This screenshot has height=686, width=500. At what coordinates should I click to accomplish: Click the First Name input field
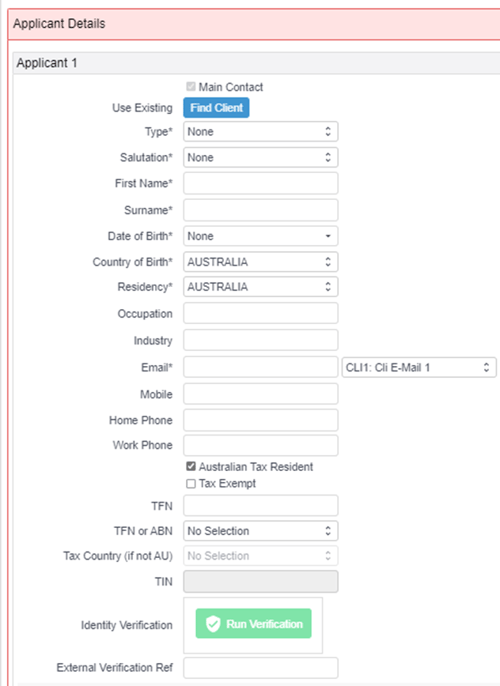pyautogui.click(x=260, y=183)
